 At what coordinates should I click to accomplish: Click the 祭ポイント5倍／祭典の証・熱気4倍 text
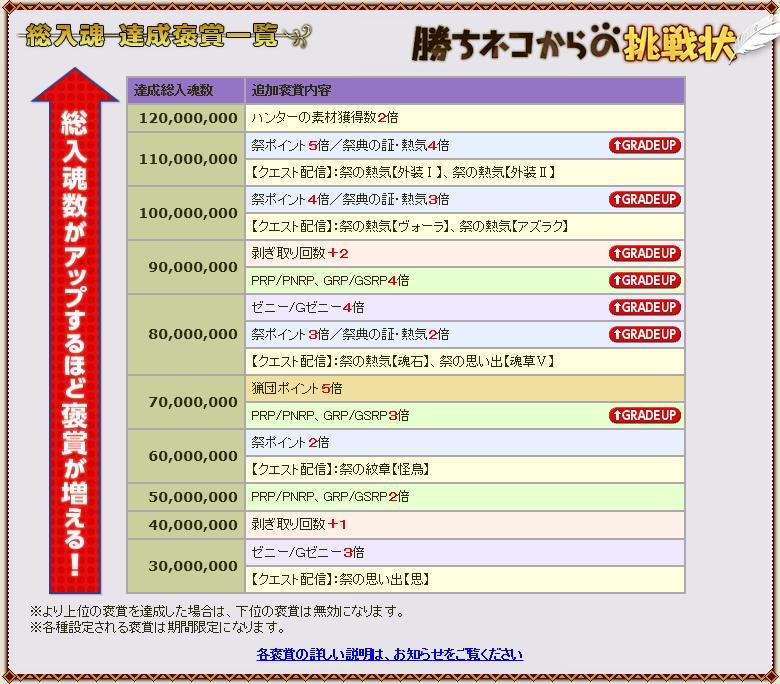click(350, 145)
